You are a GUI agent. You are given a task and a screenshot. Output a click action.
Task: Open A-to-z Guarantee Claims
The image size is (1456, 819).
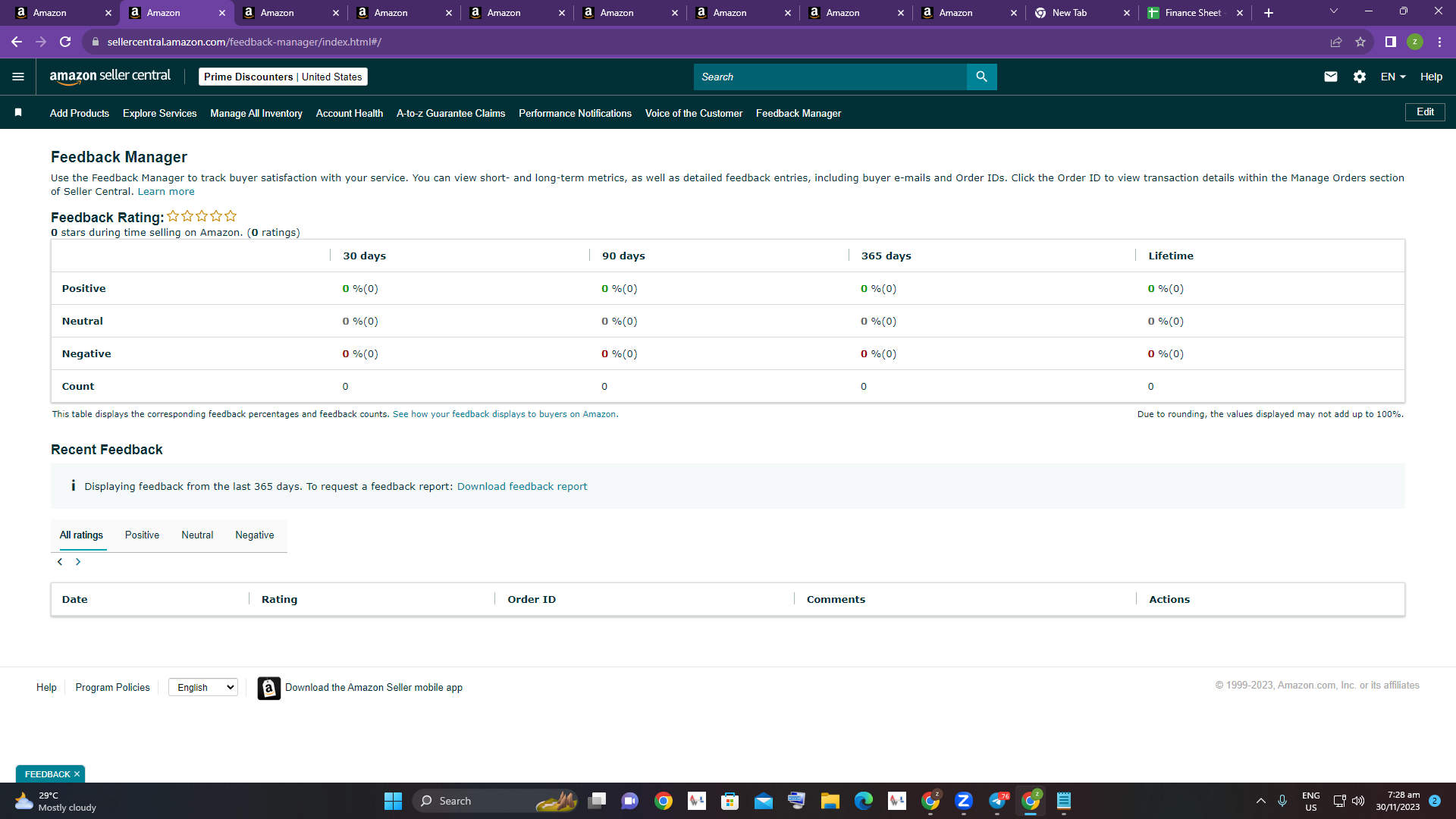click(x=450, y=113)
